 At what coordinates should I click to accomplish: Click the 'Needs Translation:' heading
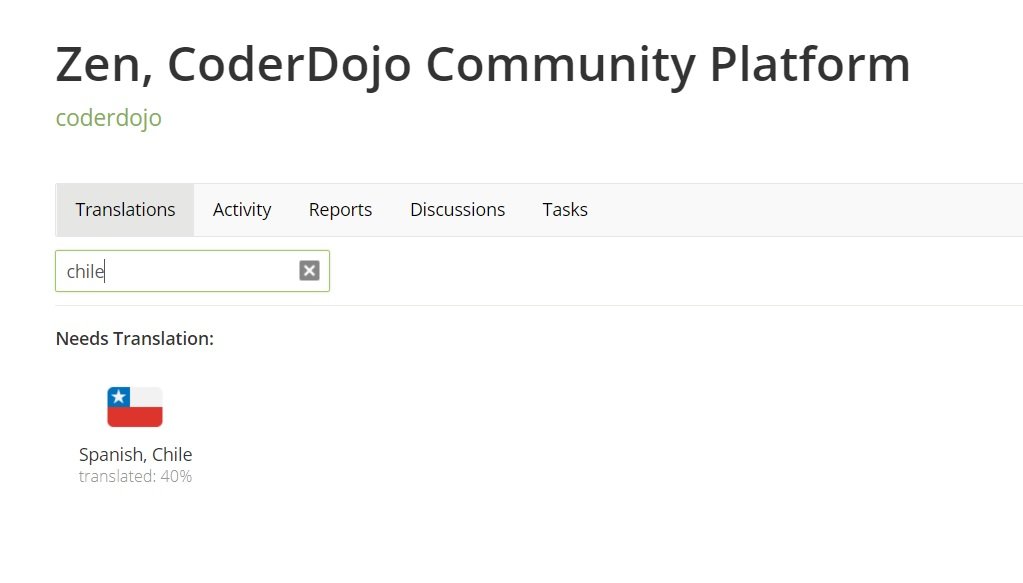(x=135, y=338)
